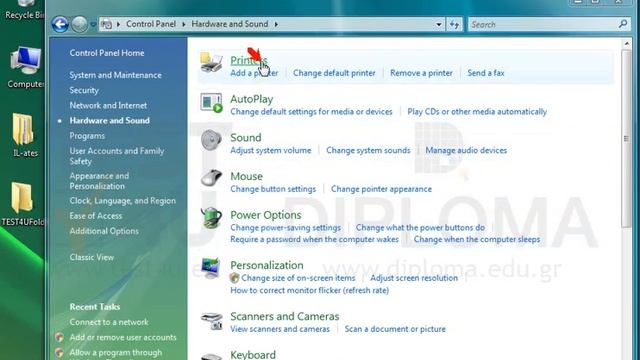The height and width of the screenshot is (360, 640).
Task: Click the magnifier search icon
Action: coord(622,24)
